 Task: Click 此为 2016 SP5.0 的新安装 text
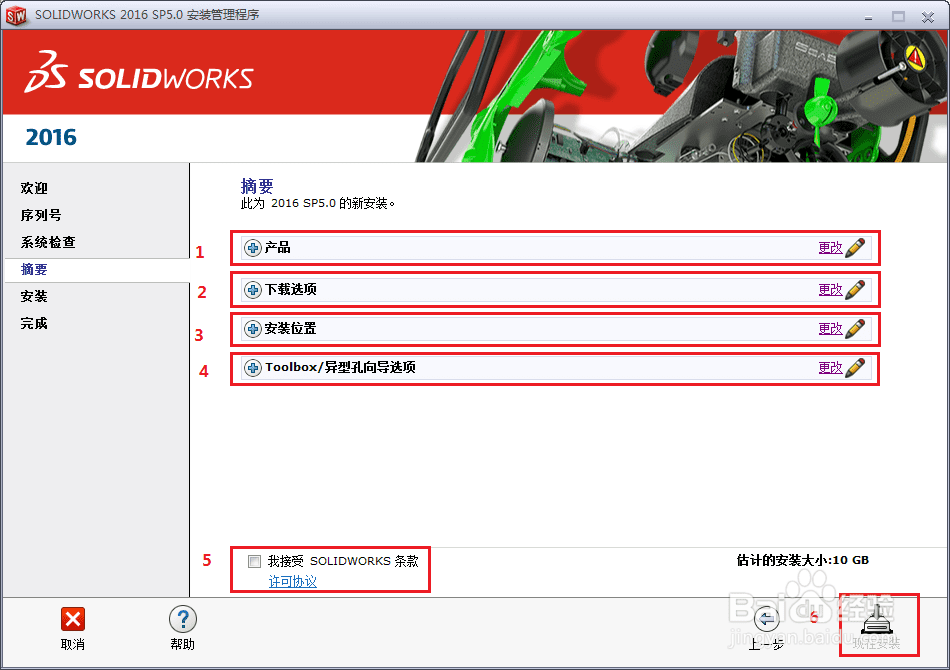(317, 204)
